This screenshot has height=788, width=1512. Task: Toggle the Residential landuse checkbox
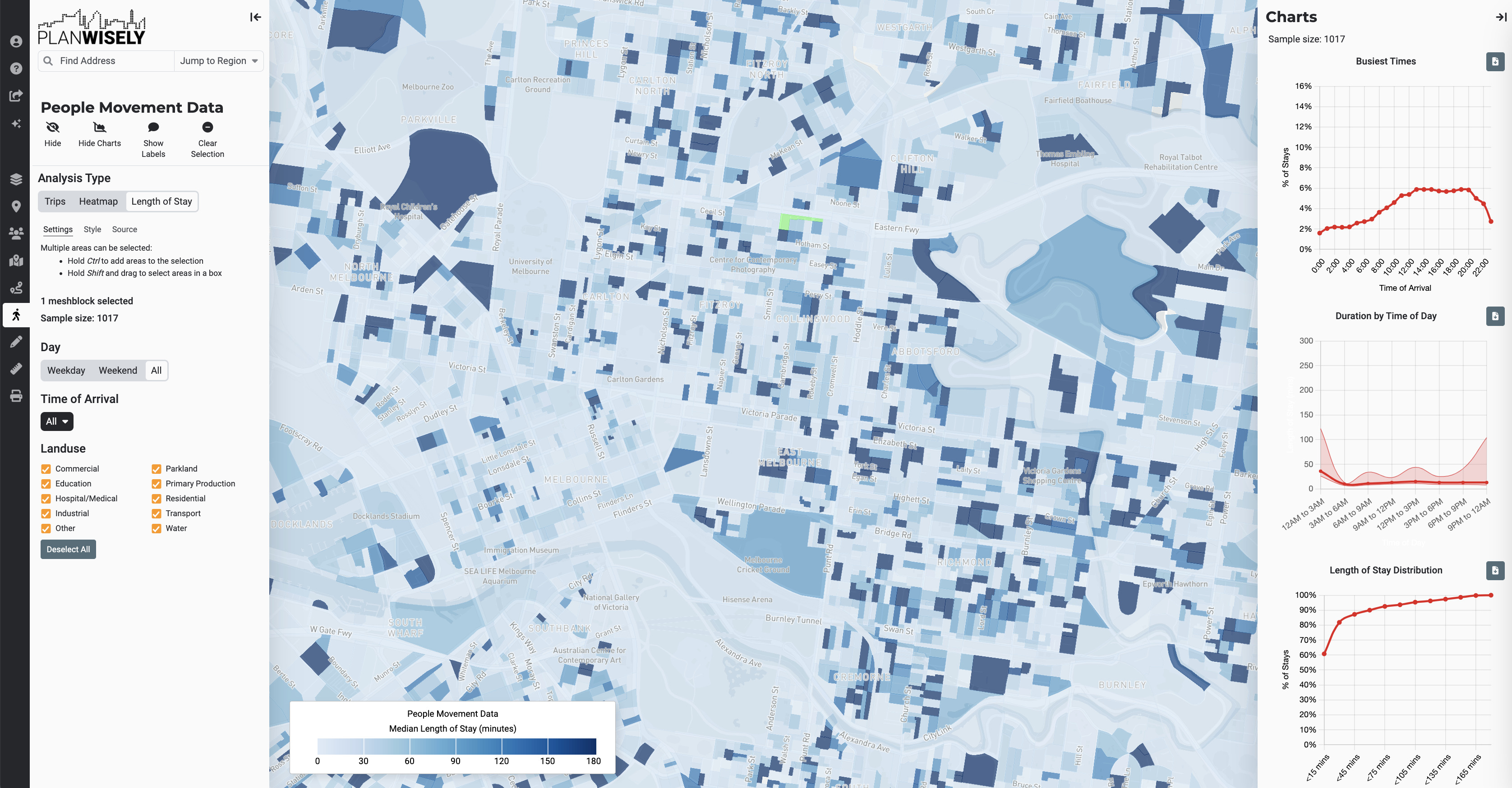tap(156, 498)
